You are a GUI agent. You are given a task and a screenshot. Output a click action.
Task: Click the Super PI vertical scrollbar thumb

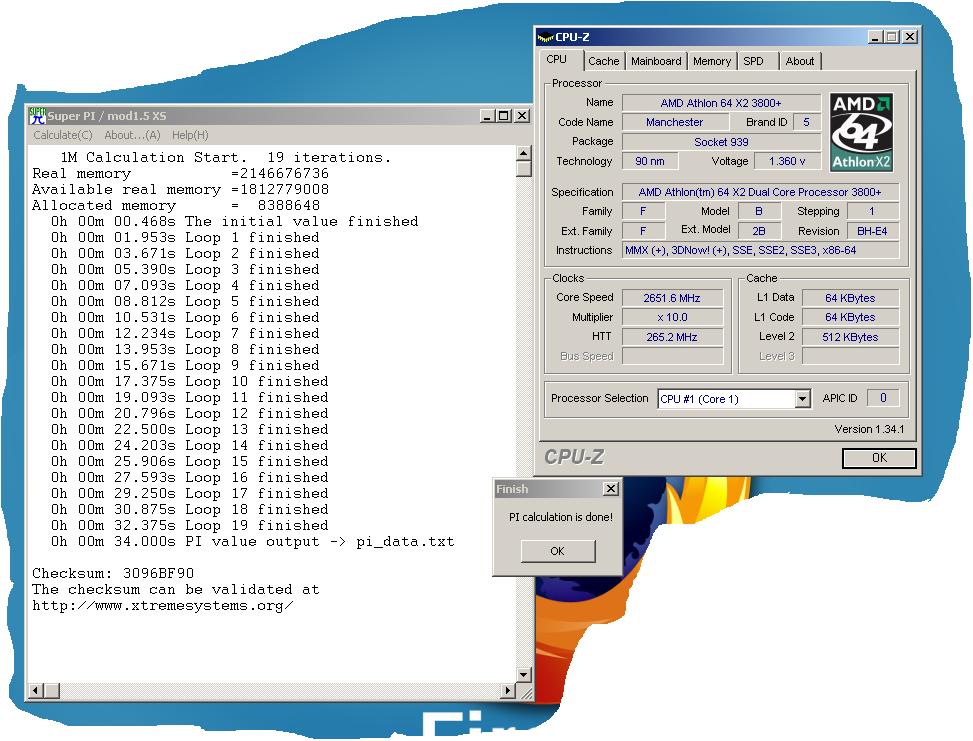point(524,169)
